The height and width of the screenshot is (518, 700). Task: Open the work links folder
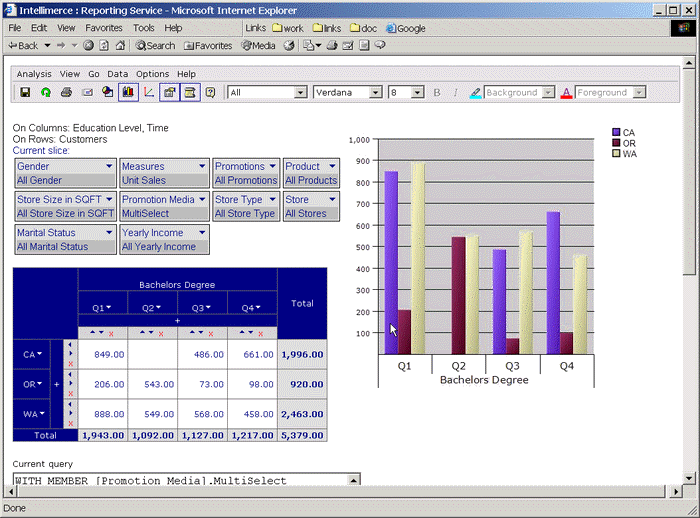(x=288, y=28)
